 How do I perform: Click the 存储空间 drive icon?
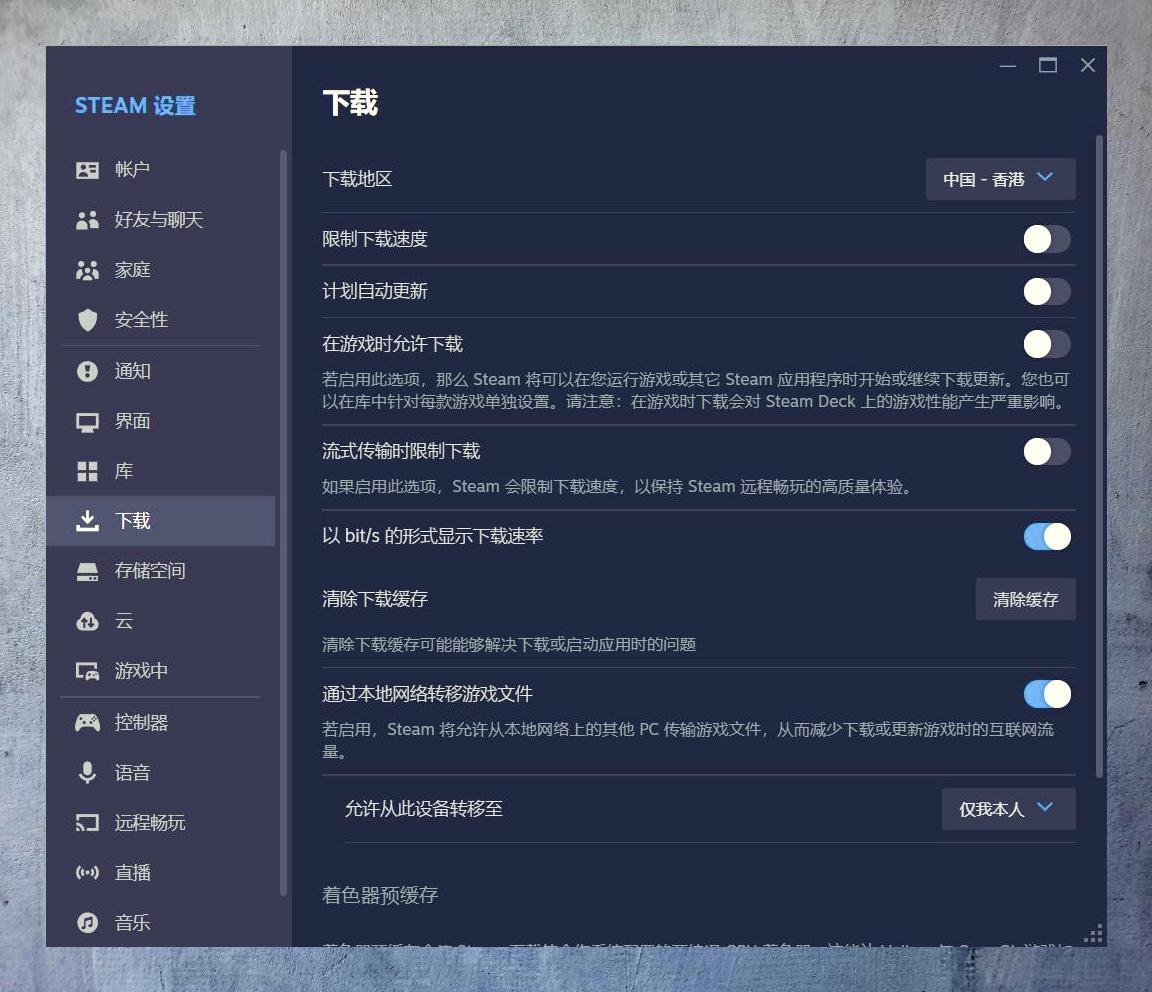87,572
